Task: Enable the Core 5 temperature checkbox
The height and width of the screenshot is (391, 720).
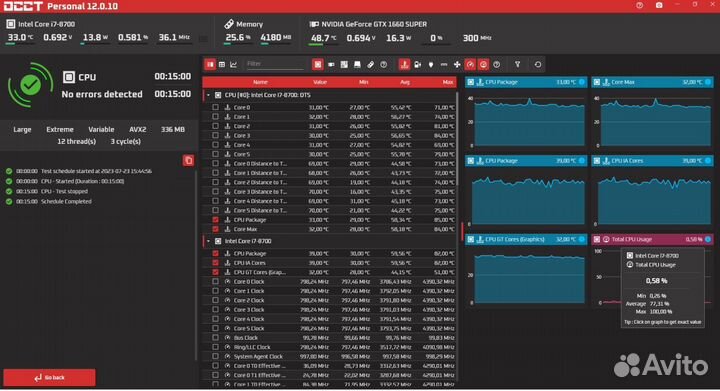Action: 215,154
